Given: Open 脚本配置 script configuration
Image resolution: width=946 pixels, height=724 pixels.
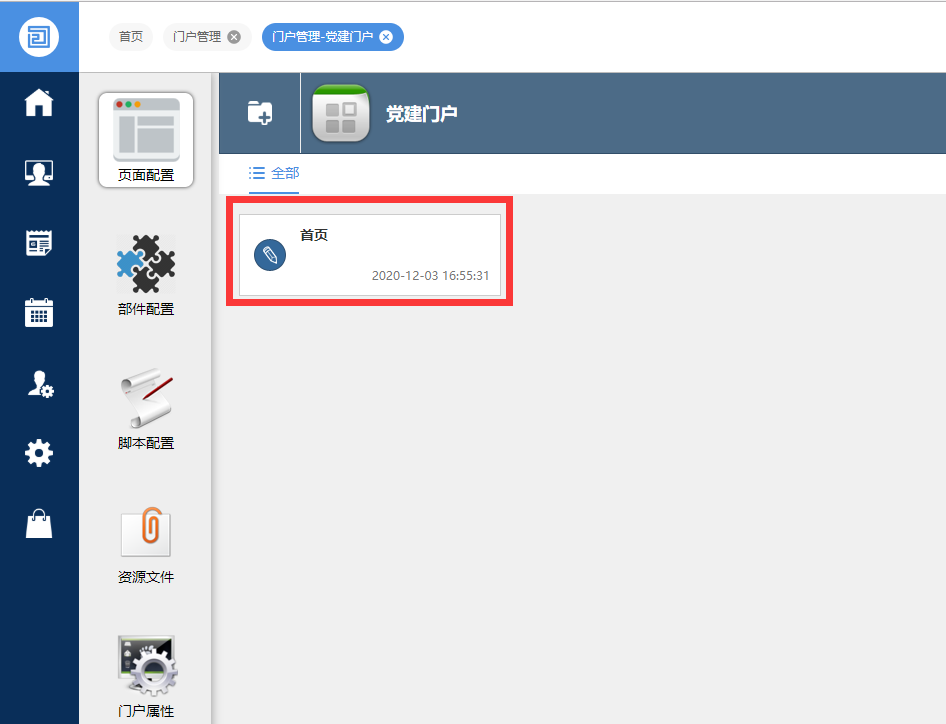Looking at the screenshot, I should (x=146, y=408).
